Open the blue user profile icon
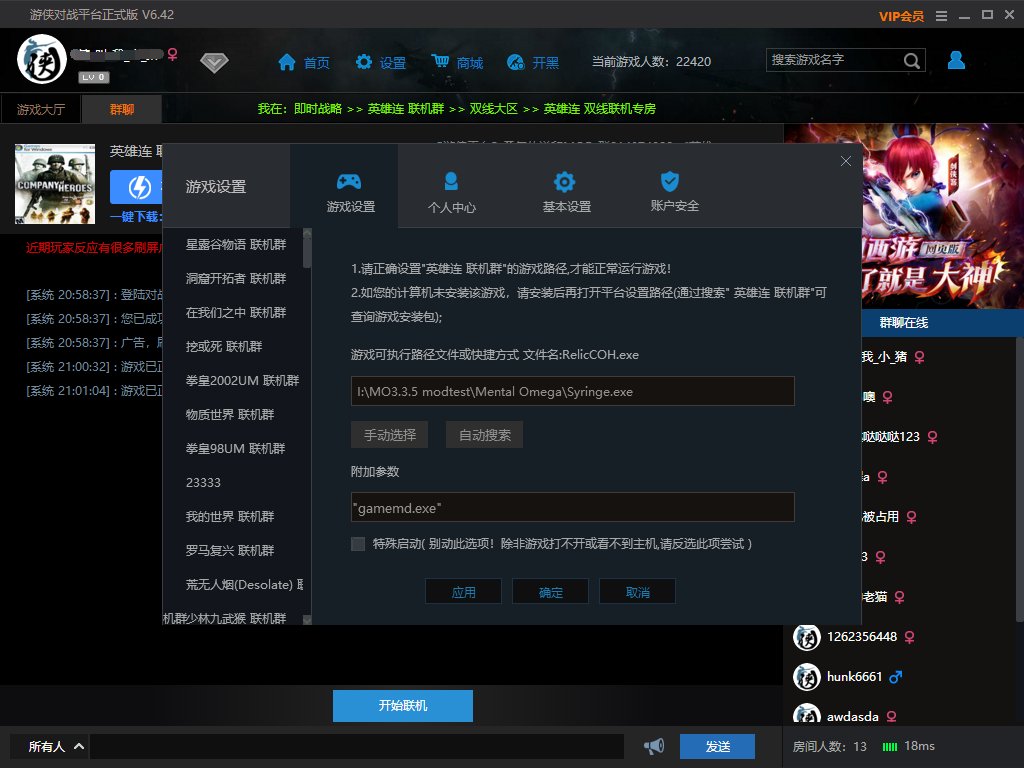 point(956,60)
